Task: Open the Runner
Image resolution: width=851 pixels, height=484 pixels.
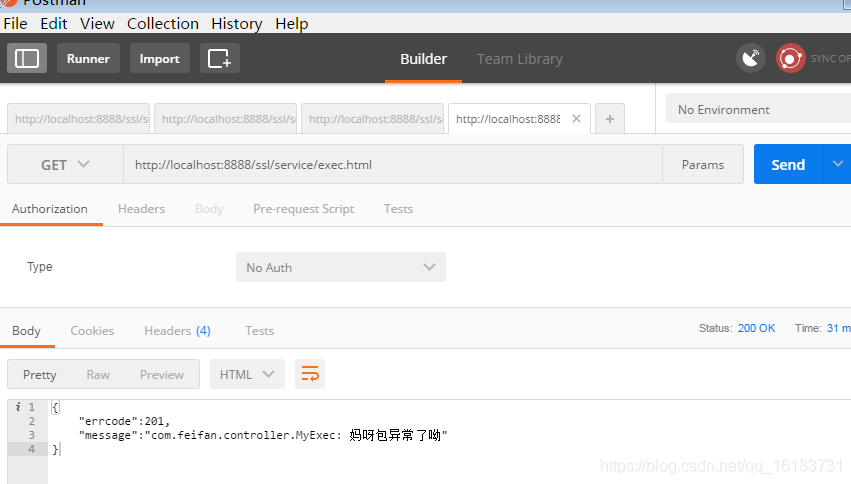Action: 88,58
